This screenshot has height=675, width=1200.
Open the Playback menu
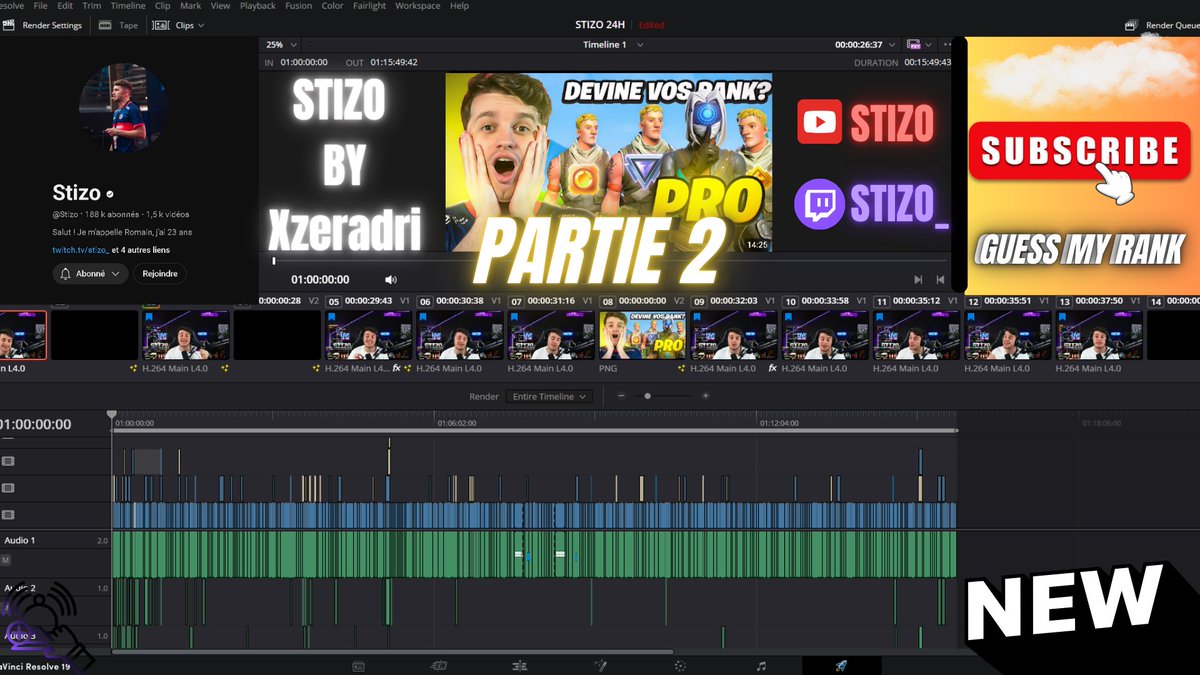click(x=257, y=6)
